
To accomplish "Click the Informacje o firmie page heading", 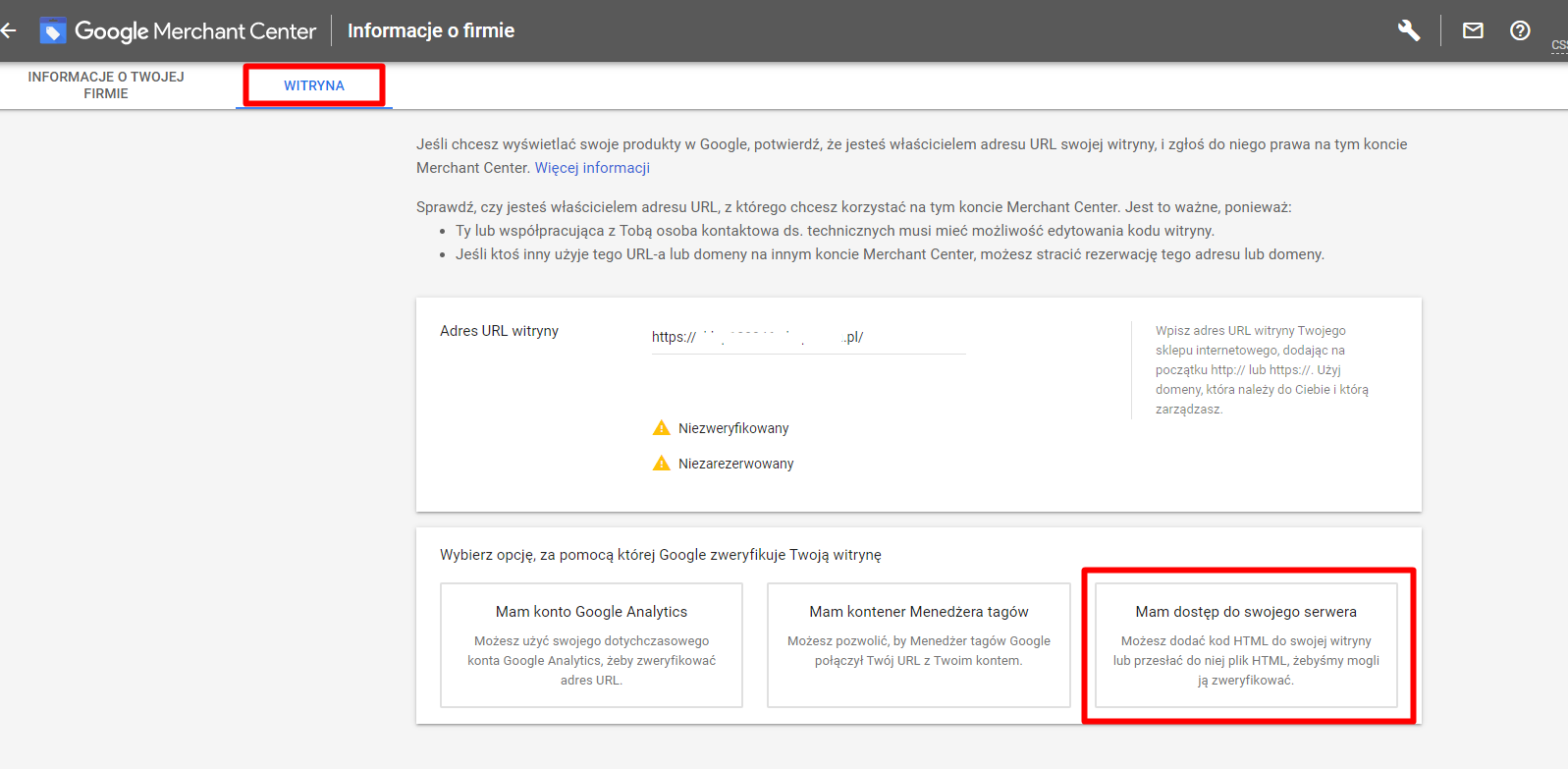I will (x=431, y=30).
